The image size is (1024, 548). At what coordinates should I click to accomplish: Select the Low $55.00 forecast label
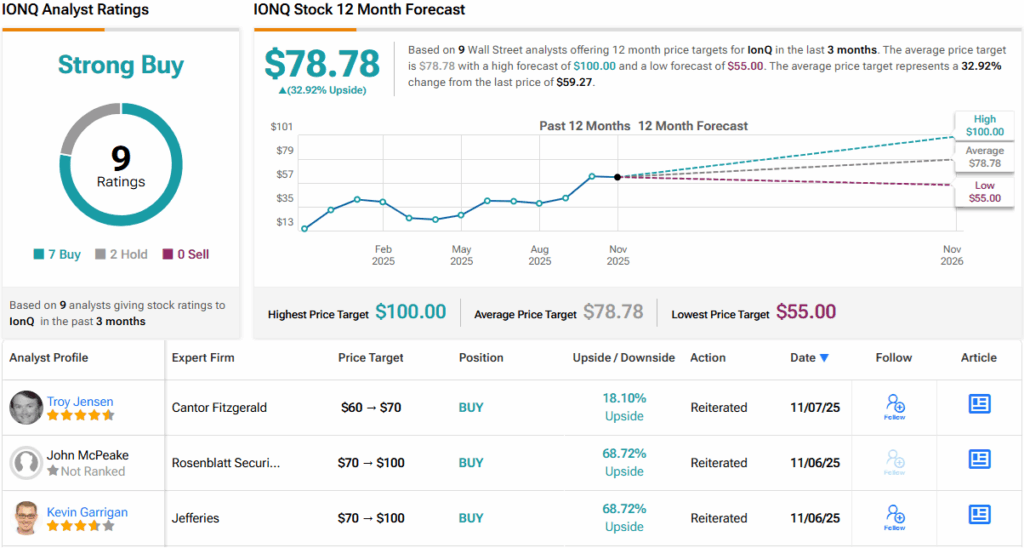coord(983,192)
